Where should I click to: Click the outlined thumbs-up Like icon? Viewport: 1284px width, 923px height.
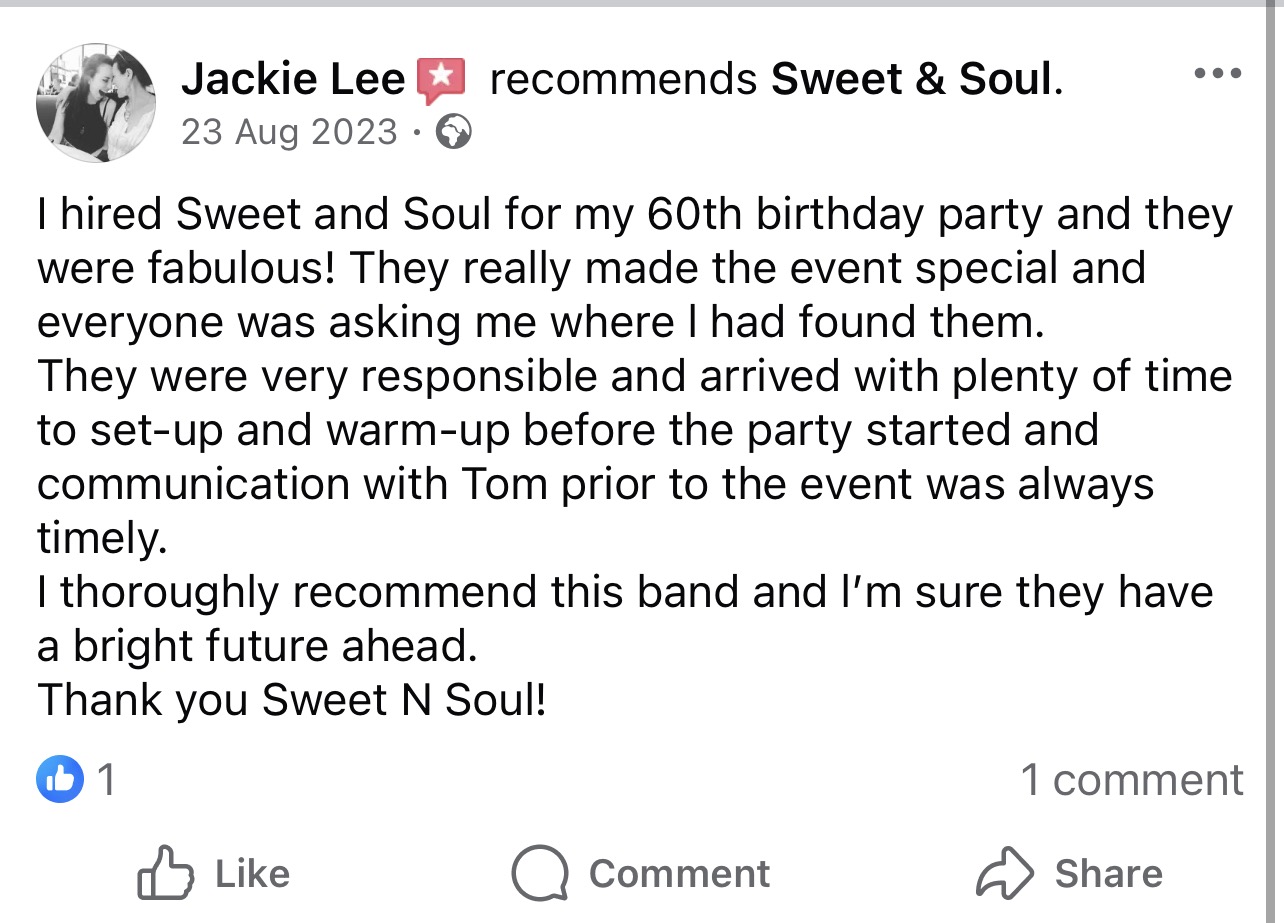[165, 874]
